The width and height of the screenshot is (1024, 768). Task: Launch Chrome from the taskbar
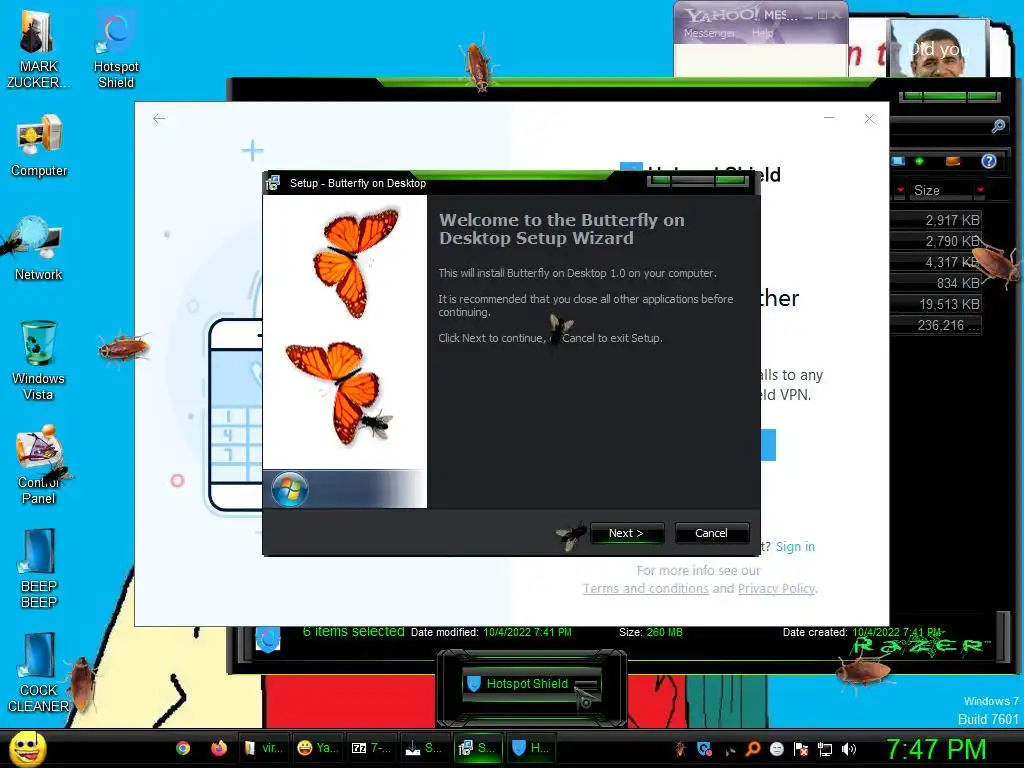pos(183,748)
